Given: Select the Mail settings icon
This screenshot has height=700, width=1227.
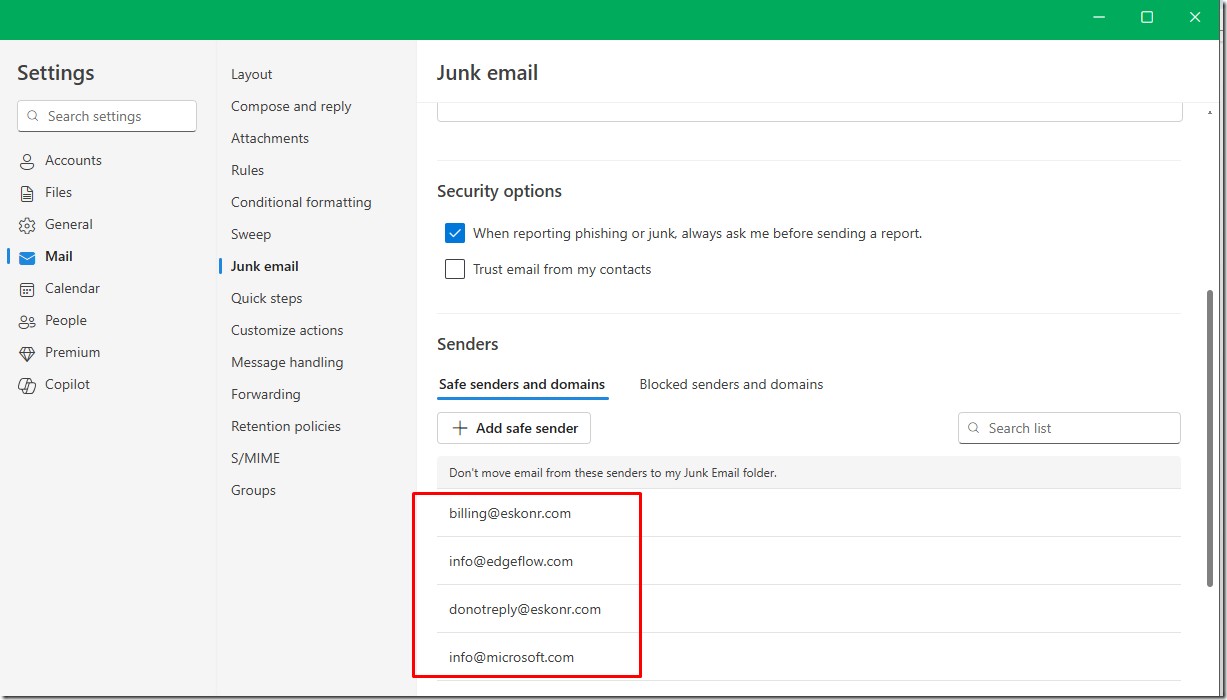Looking at the screenshot, I should click(x=26, y=256).
